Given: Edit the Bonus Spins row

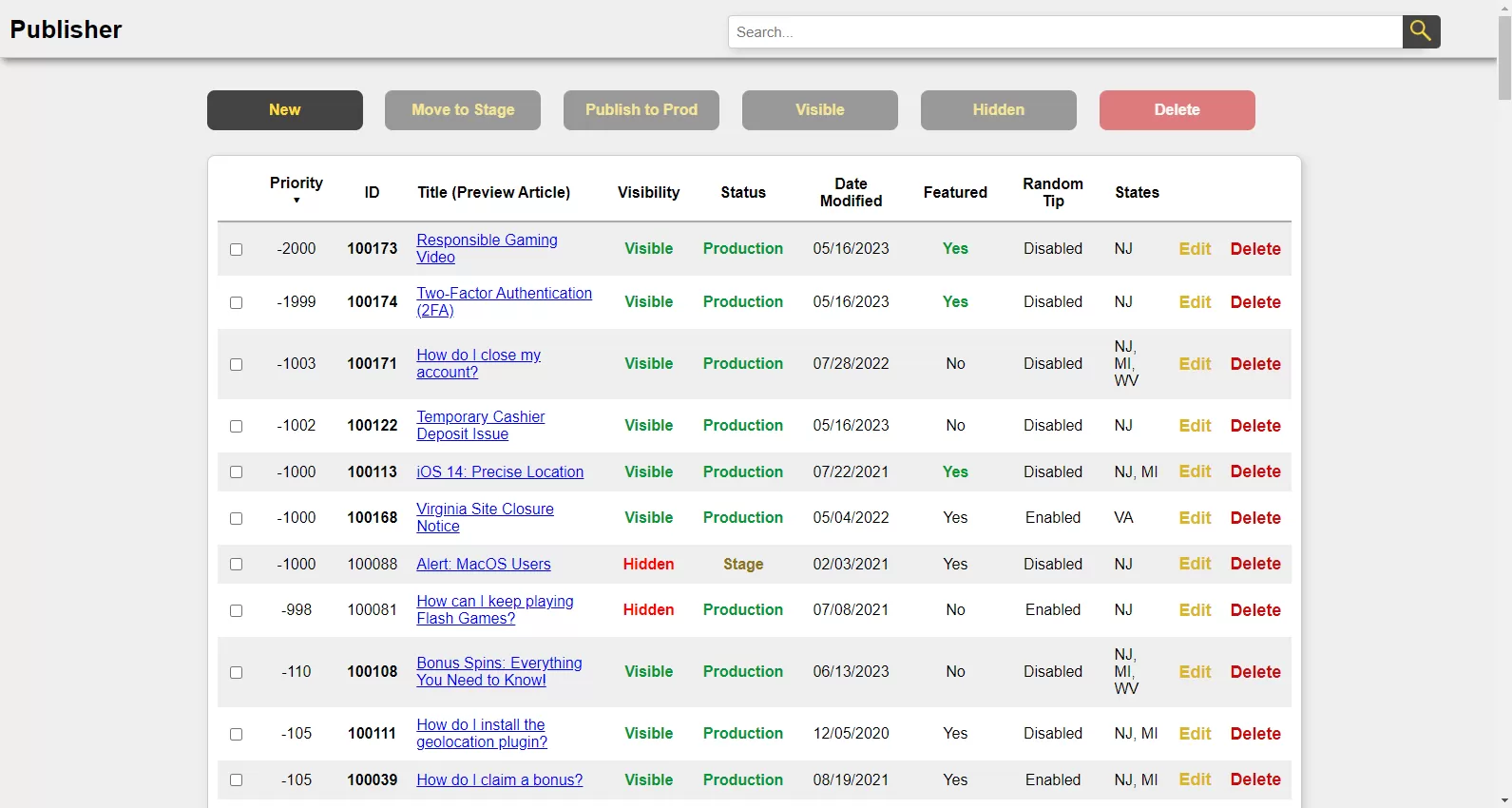Looking at the screenshot, I should click(1195, 672).
